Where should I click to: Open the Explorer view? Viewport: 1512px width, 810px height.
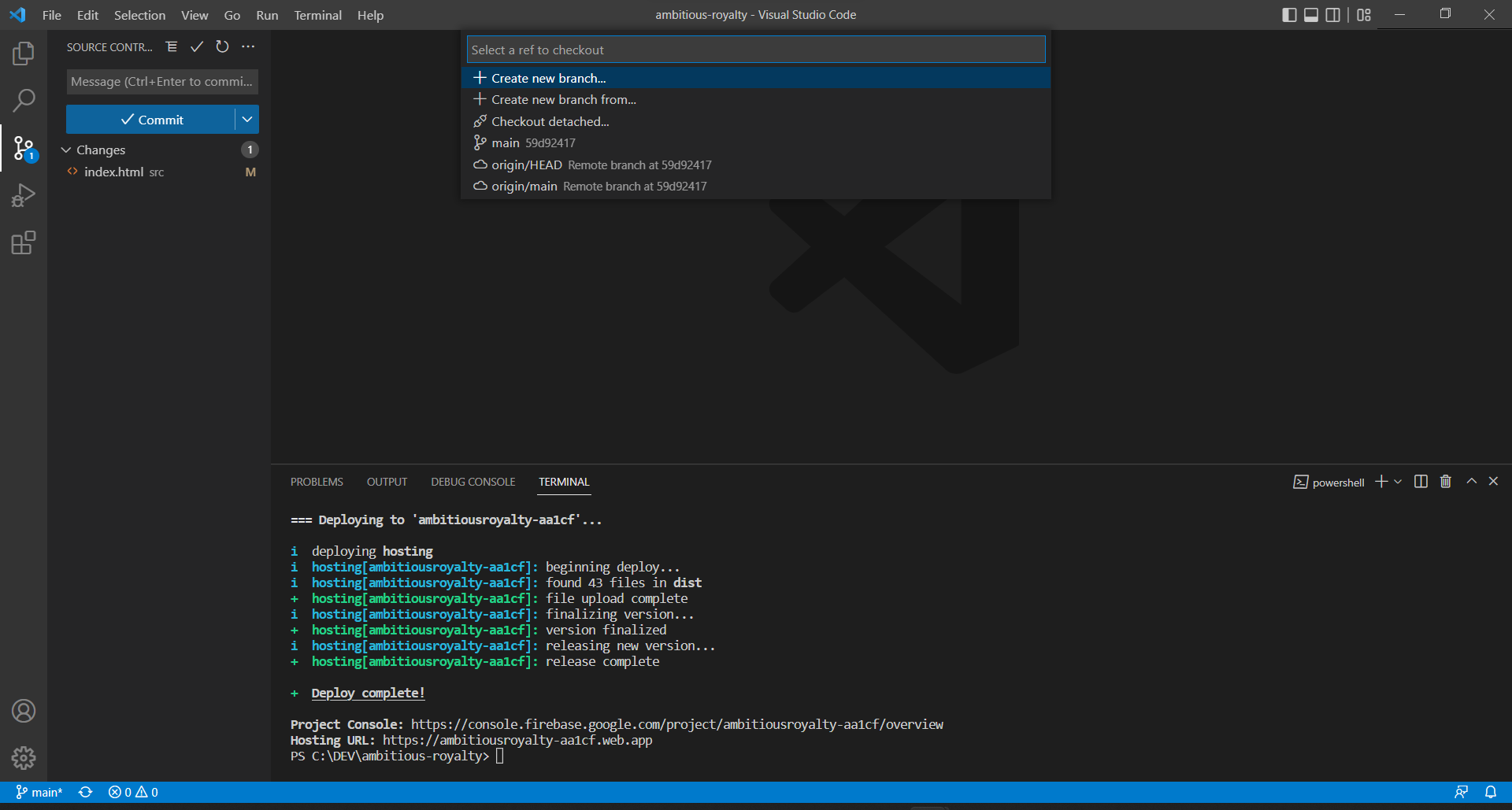24,54
